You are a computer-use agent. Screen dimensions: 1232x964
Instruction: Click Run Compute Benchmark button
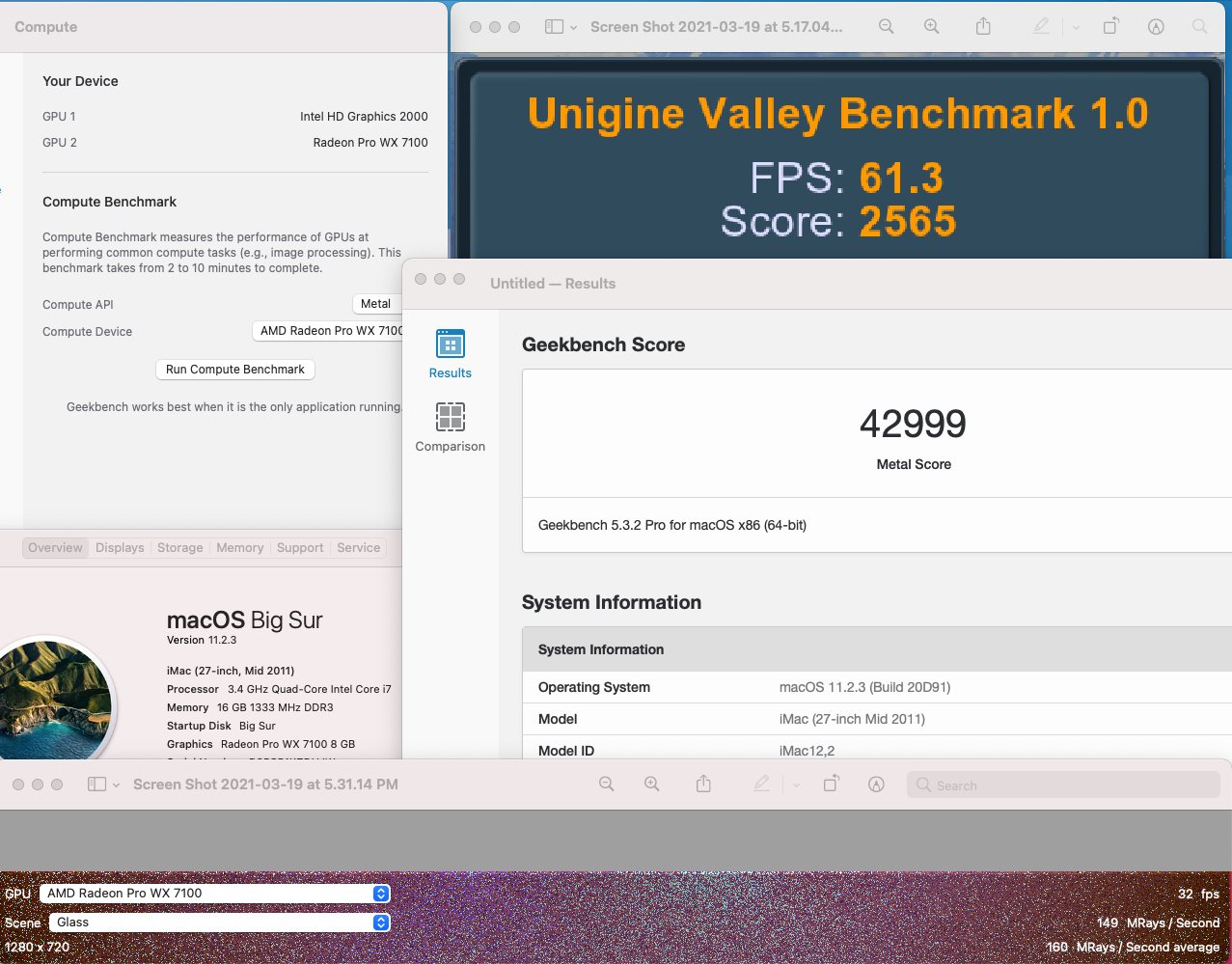pyautogui.click(x=235, y=370)
